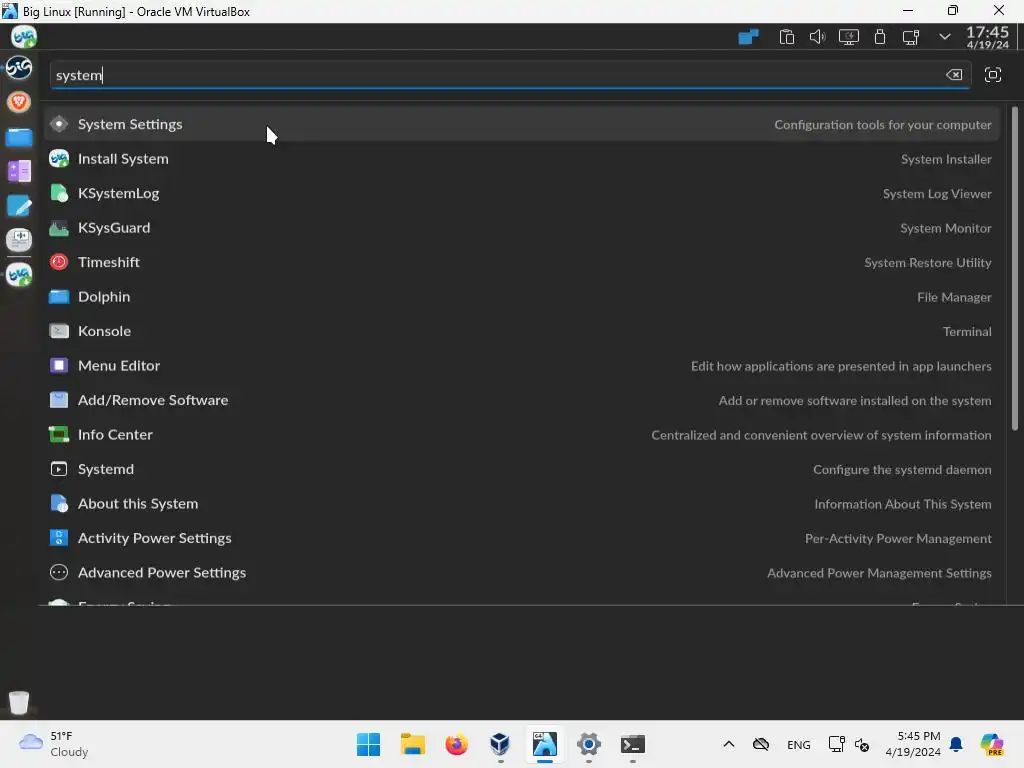Open the Menu Editor icon
The image size is (1024, 768).
(59, 366)
